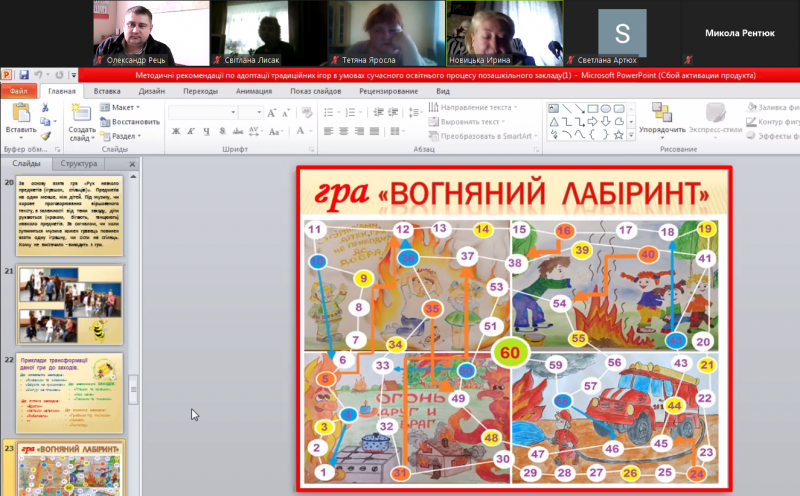This screenshot has width=800, height=496.
Task: Click the Redo icon in quick access toolbar
Action: pyautogui.click(x=59, y=75)
